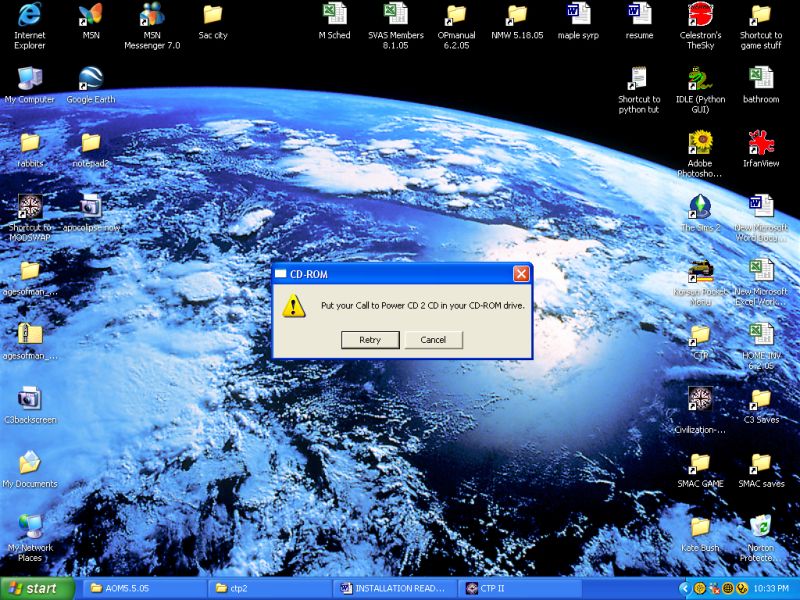Open the Windows start menu
Image resolution: width=800 pixels, height=600 pixels.
37,589
